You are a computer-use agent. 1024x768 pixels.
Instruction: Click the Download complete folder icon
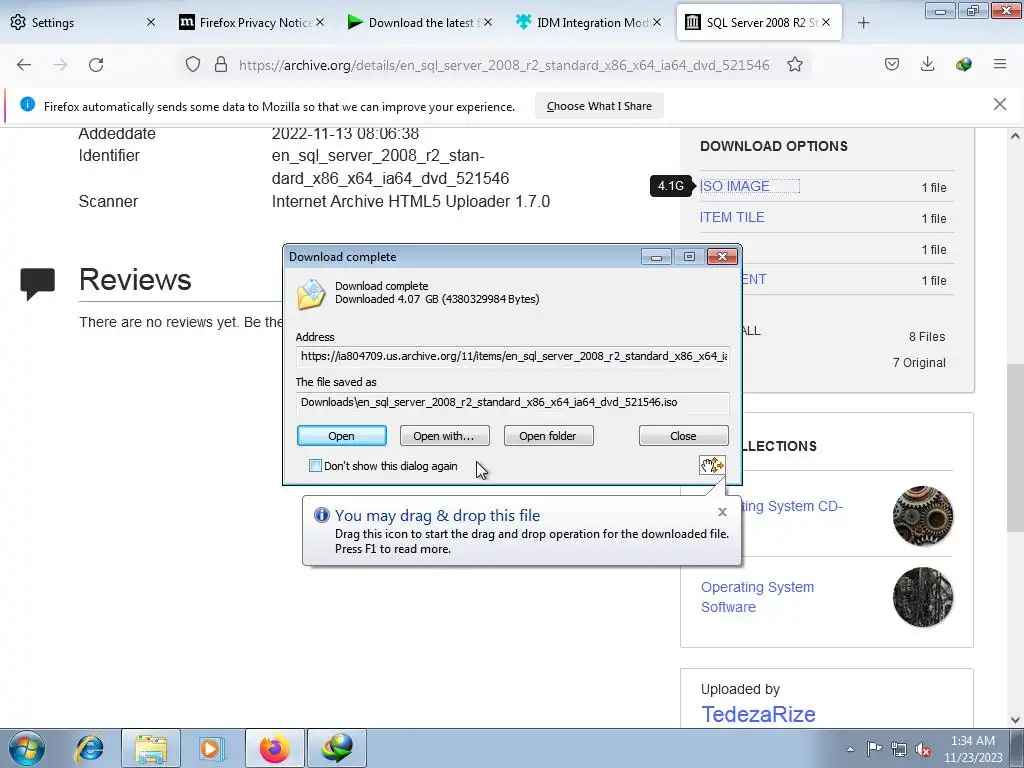tap(311, 293)
